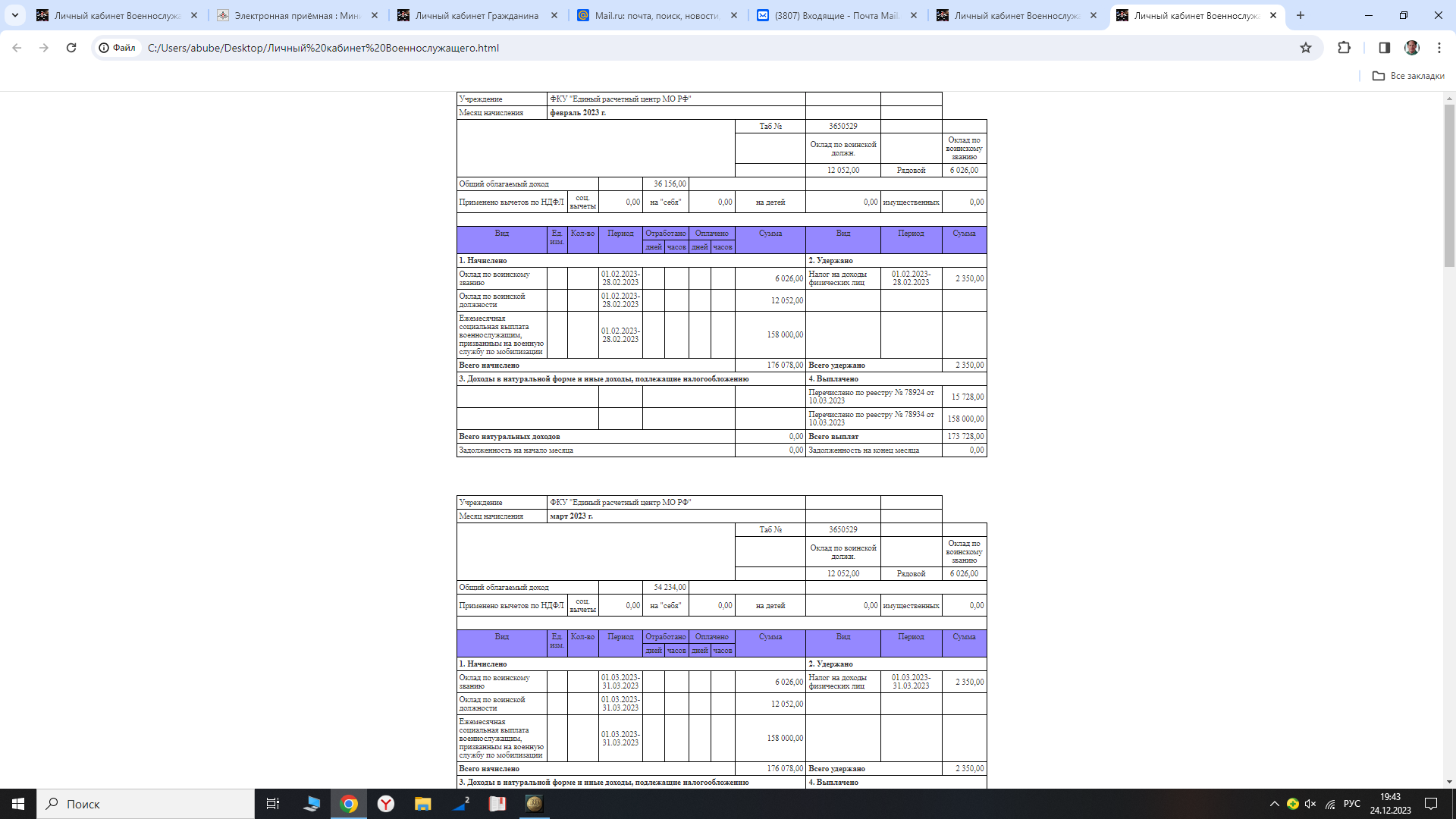This screenshot has width=1456, height=819.
Task: Bookmark this page with the star icon
Action: [x=1306, y=48]
